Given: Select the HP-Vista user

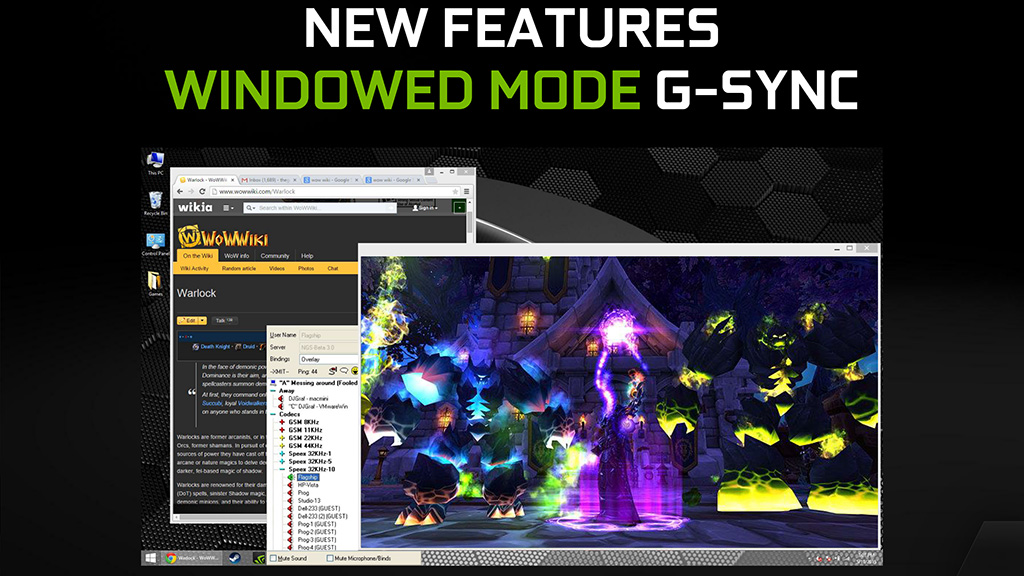Looking at the screenshot, I should tap(308, 485).
